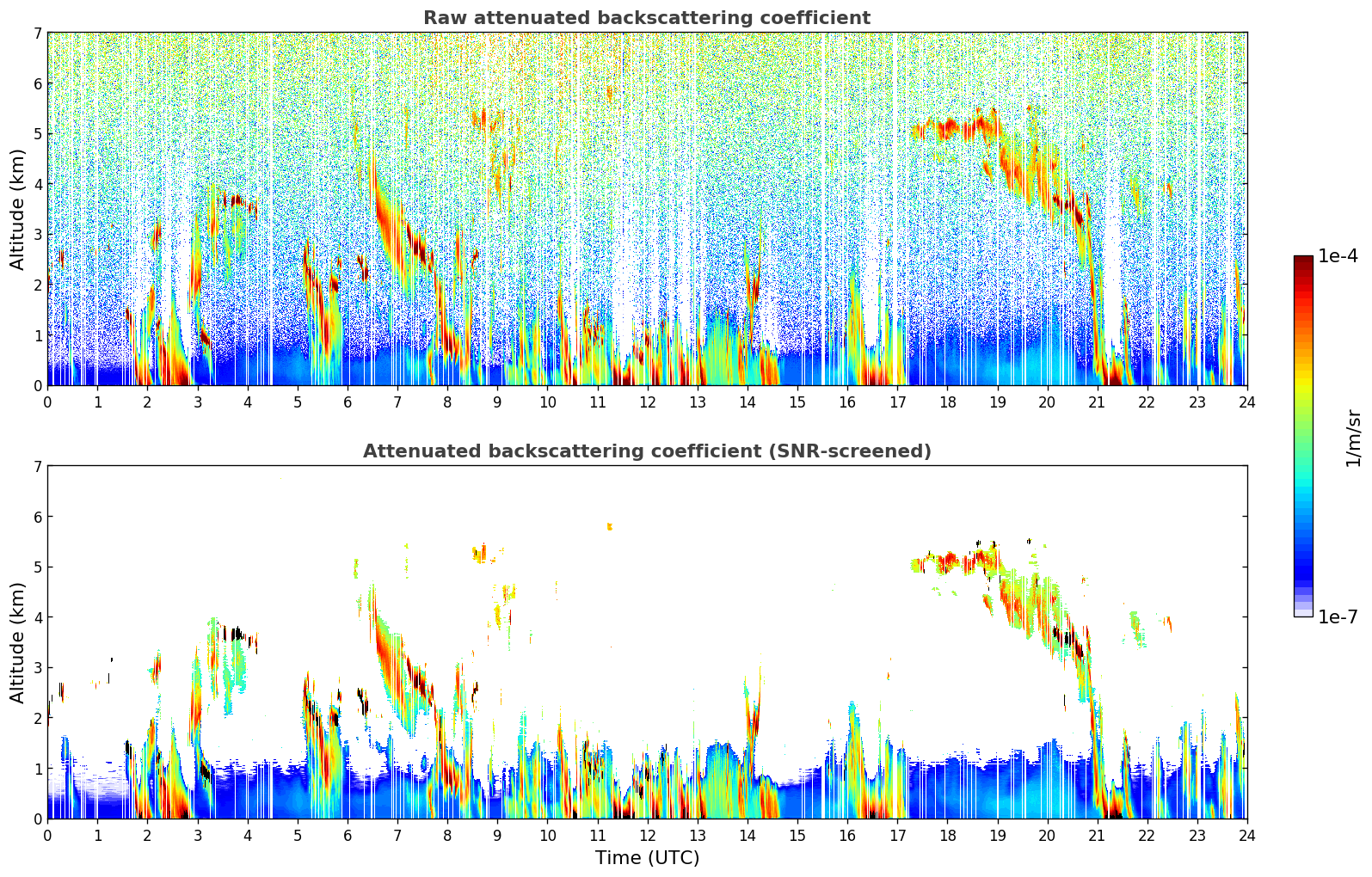
Task: Click altitude tick '7' on the SNR-screened plot
Action: click(x=37, y=466)
